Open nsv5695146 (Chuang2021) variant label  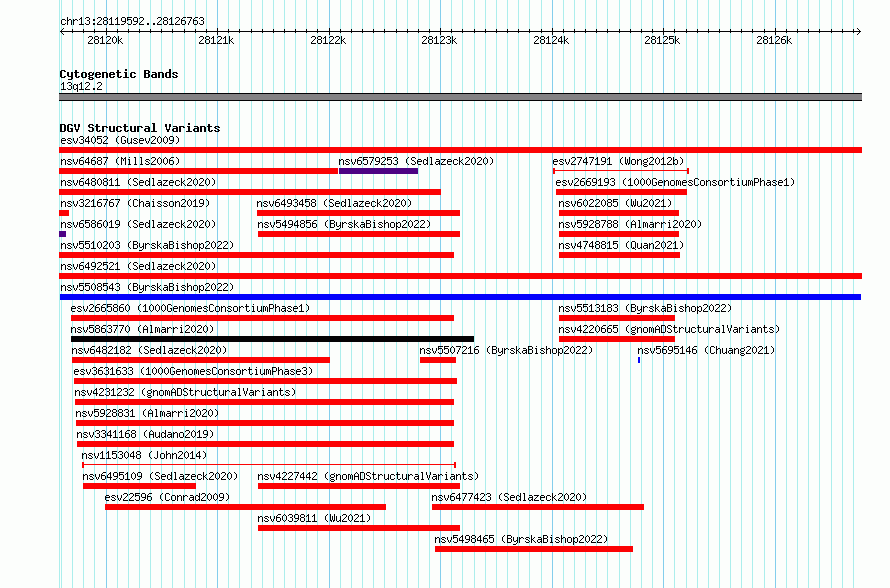706,350
